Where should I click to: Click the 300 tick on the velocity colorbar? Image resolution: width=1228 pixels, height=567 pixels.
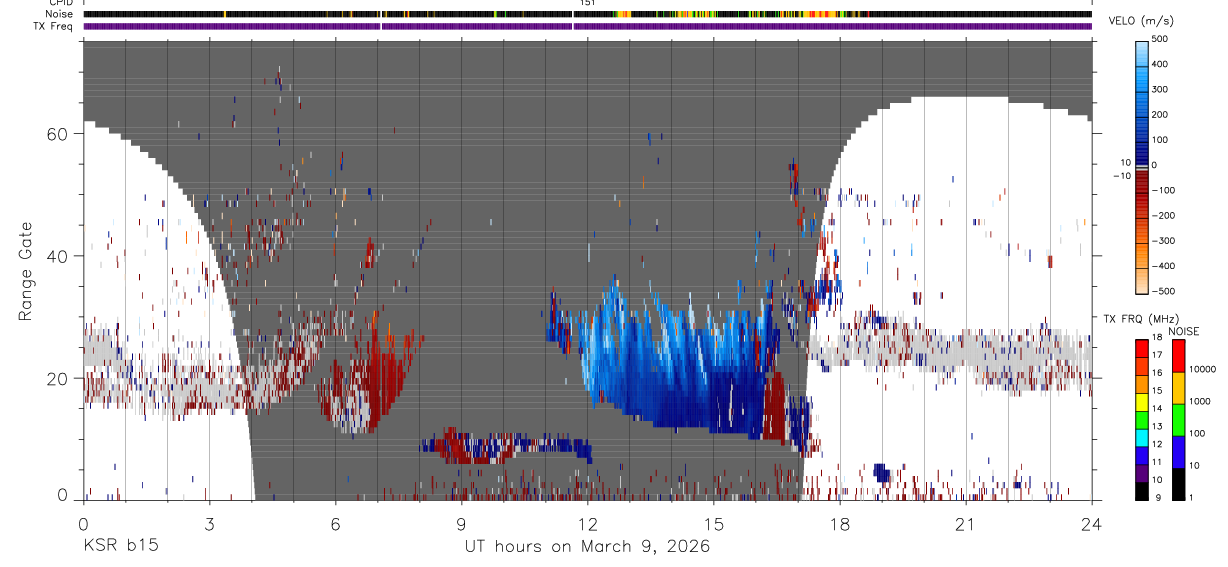point(1161,89)
